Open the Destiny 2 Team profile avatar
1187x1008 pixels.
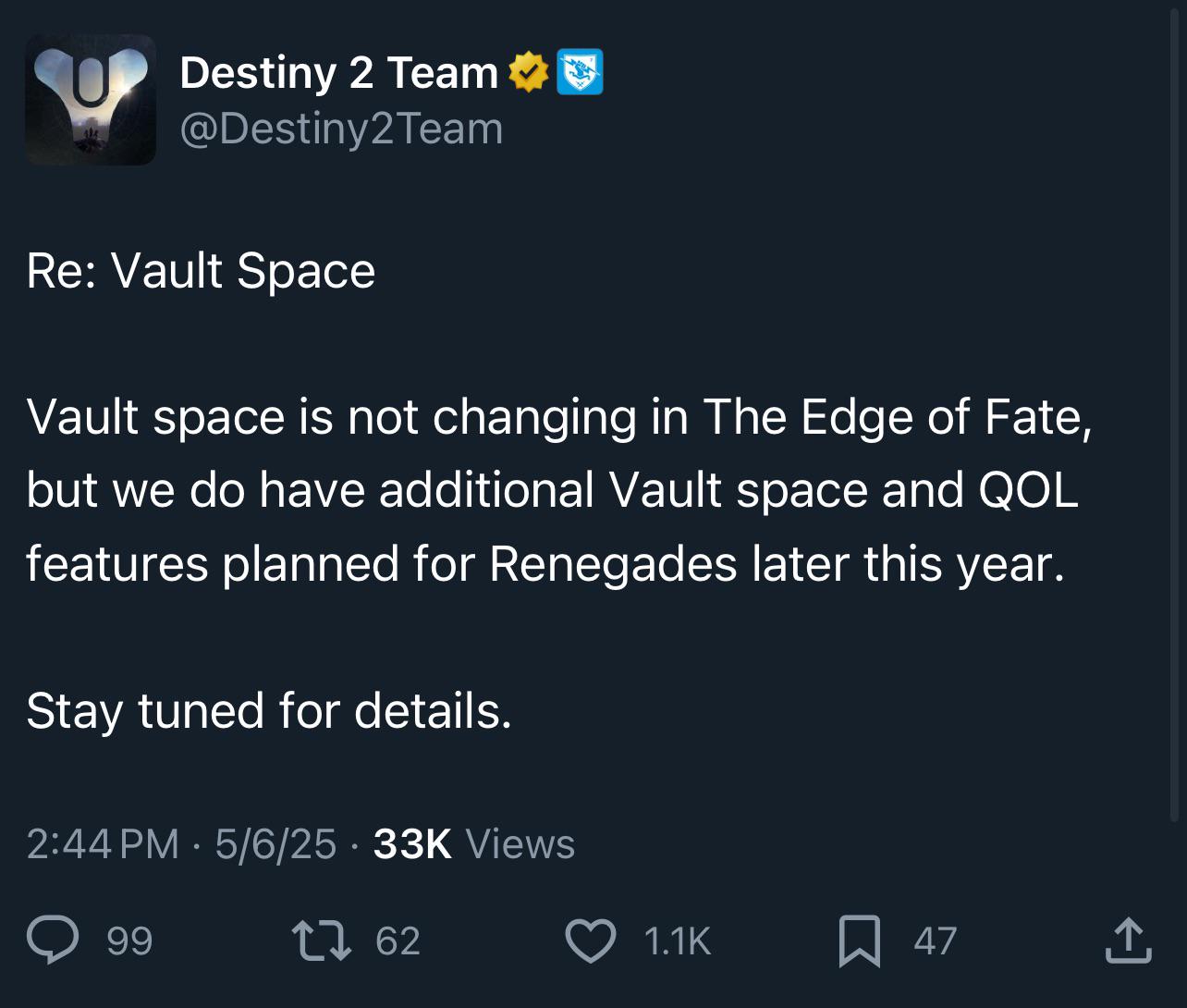[x=91, y=100]
